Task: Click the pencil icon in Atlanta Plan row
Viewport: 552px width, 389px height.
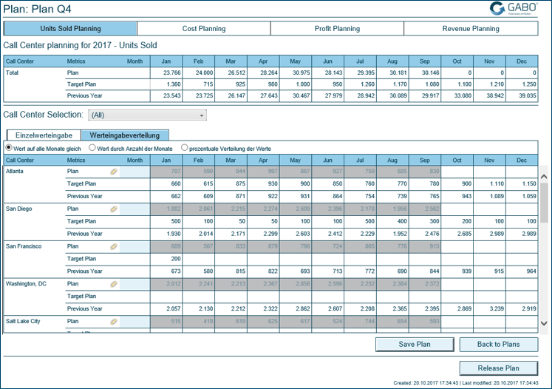Action: point(114,172)
